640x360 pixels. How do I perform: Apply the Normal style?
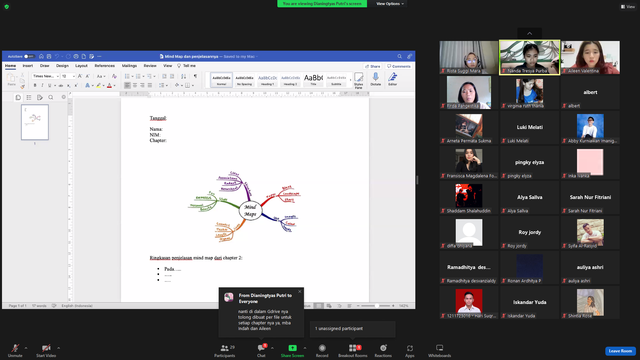(221, 80)
